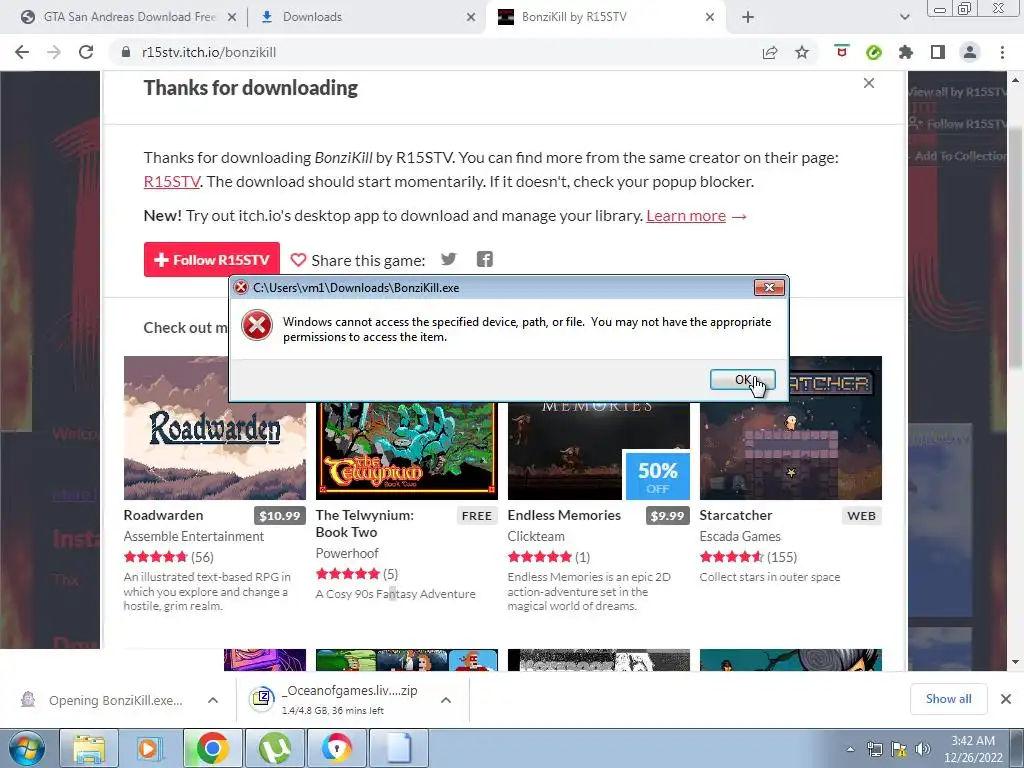Click the Roadwarden title link
The image size is (1024, 768).
163,515
